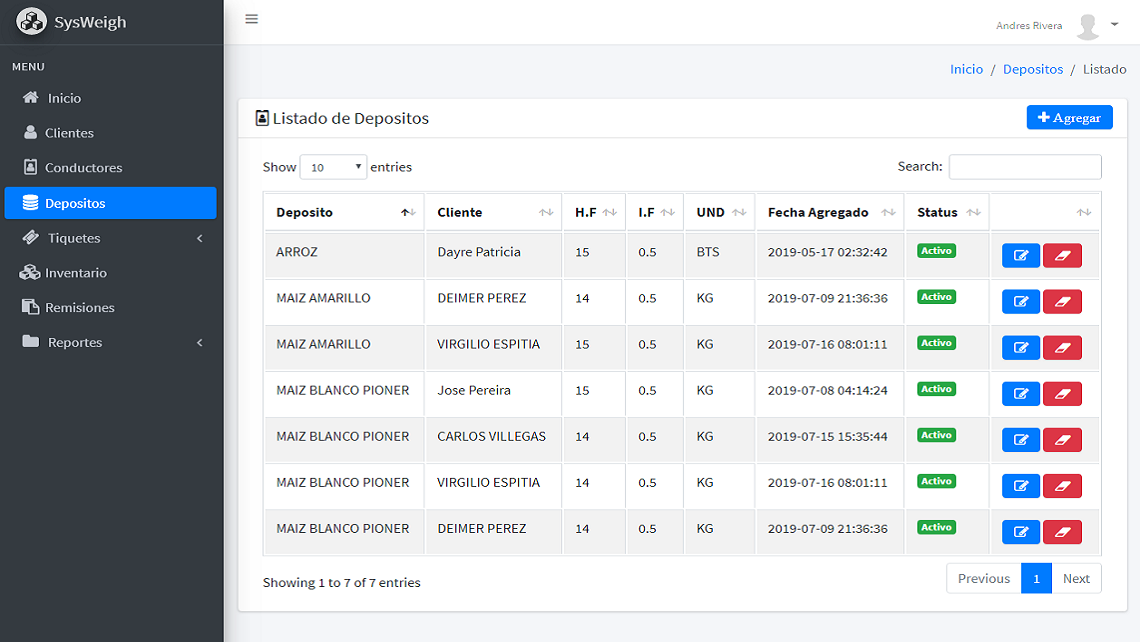The width and height of the screenshot is (1140, 642).
Task: Click into the Search input field
Action: click(x=1024, y=167)
